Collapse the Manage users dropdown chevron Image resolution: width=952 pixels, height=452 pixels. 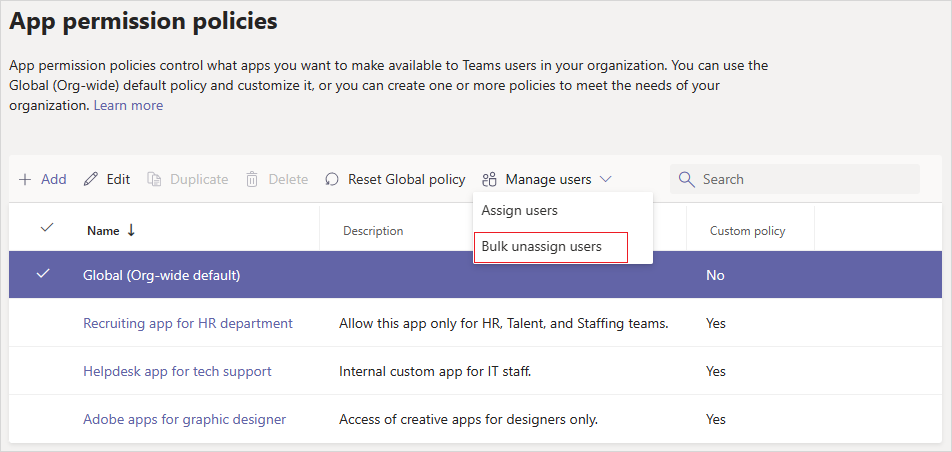click(605, 180)
